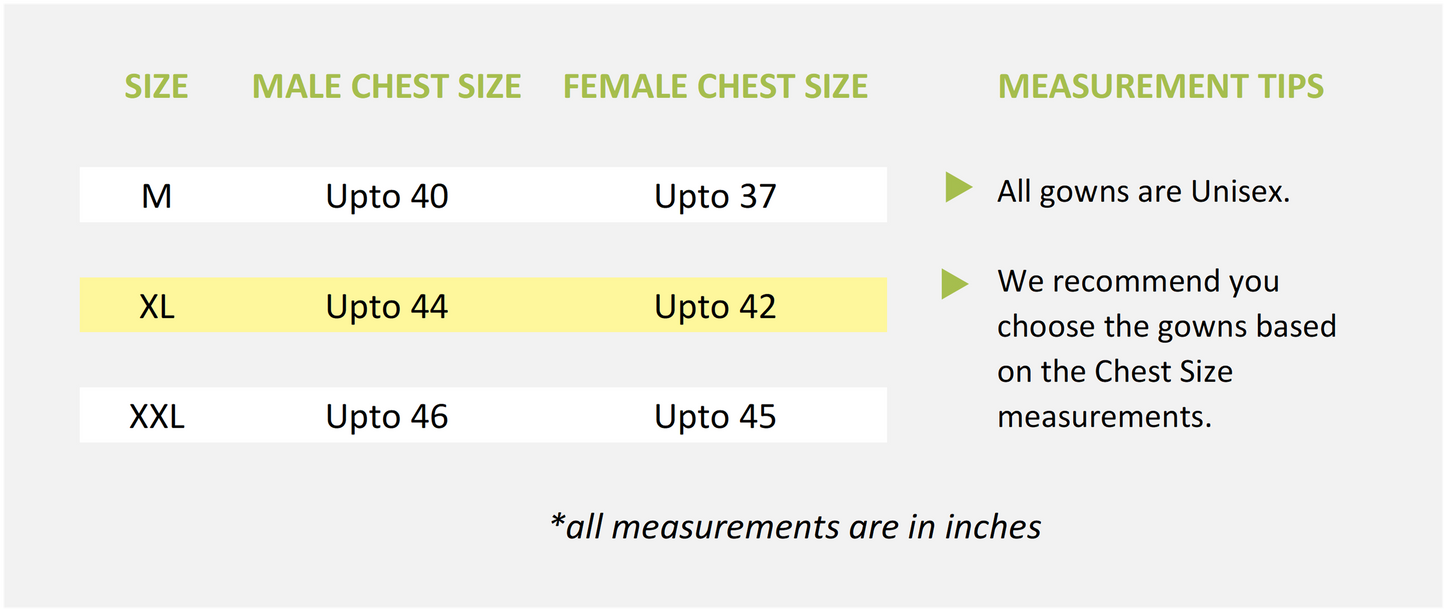The image size is (1445, 610).
Task: Click the FEMALE CHEST SIZE header
Action: coord(715,87)
